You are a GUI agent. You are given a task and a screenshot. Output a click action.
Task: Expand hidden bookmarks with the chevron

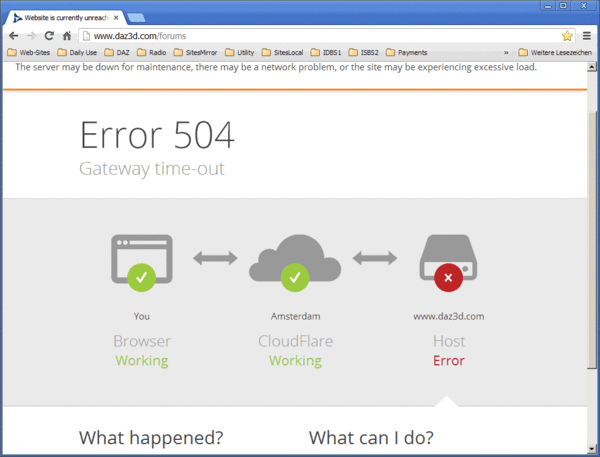click(x=506, y=53)
